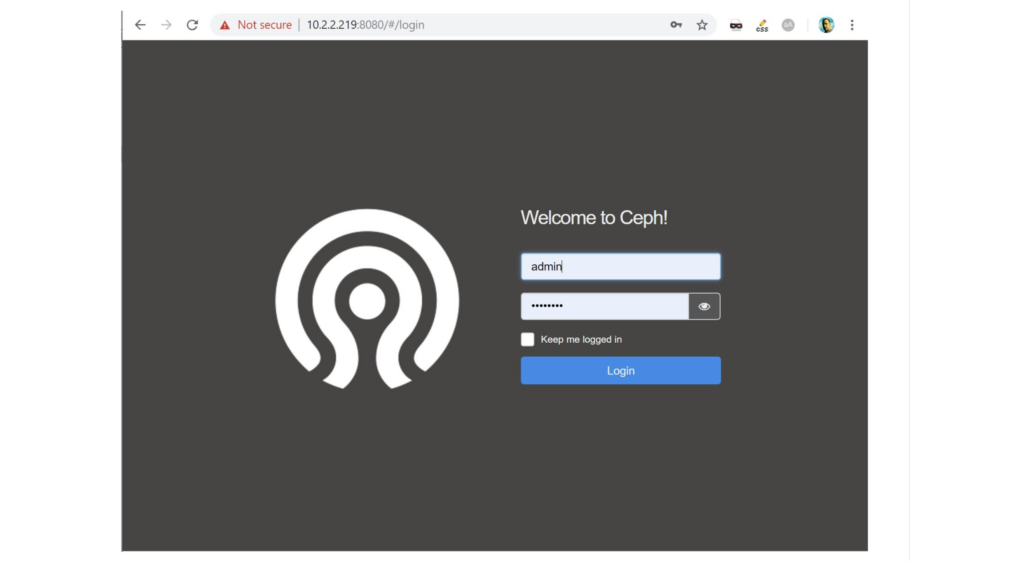The height and width of the screenshot is (561, 1024).
Task: Click the Not secure warning icon
Action: [x=225, y=25]
